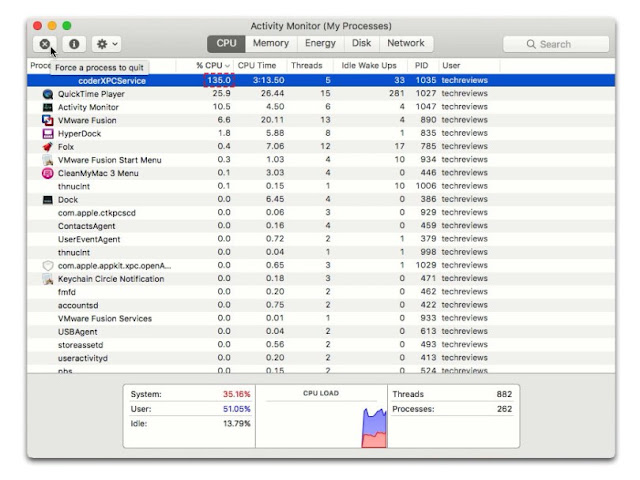Image resolution: width=640 pixels, height=480 pixels.
Task: Select the UserEventAgent process
Action: click(89, 239)
